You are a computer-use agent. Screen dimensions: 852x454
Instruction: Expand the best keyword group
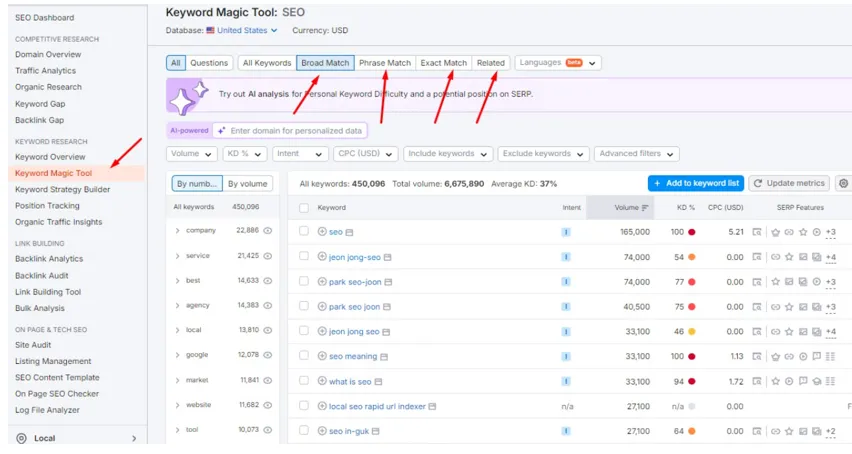coord(177,281)
